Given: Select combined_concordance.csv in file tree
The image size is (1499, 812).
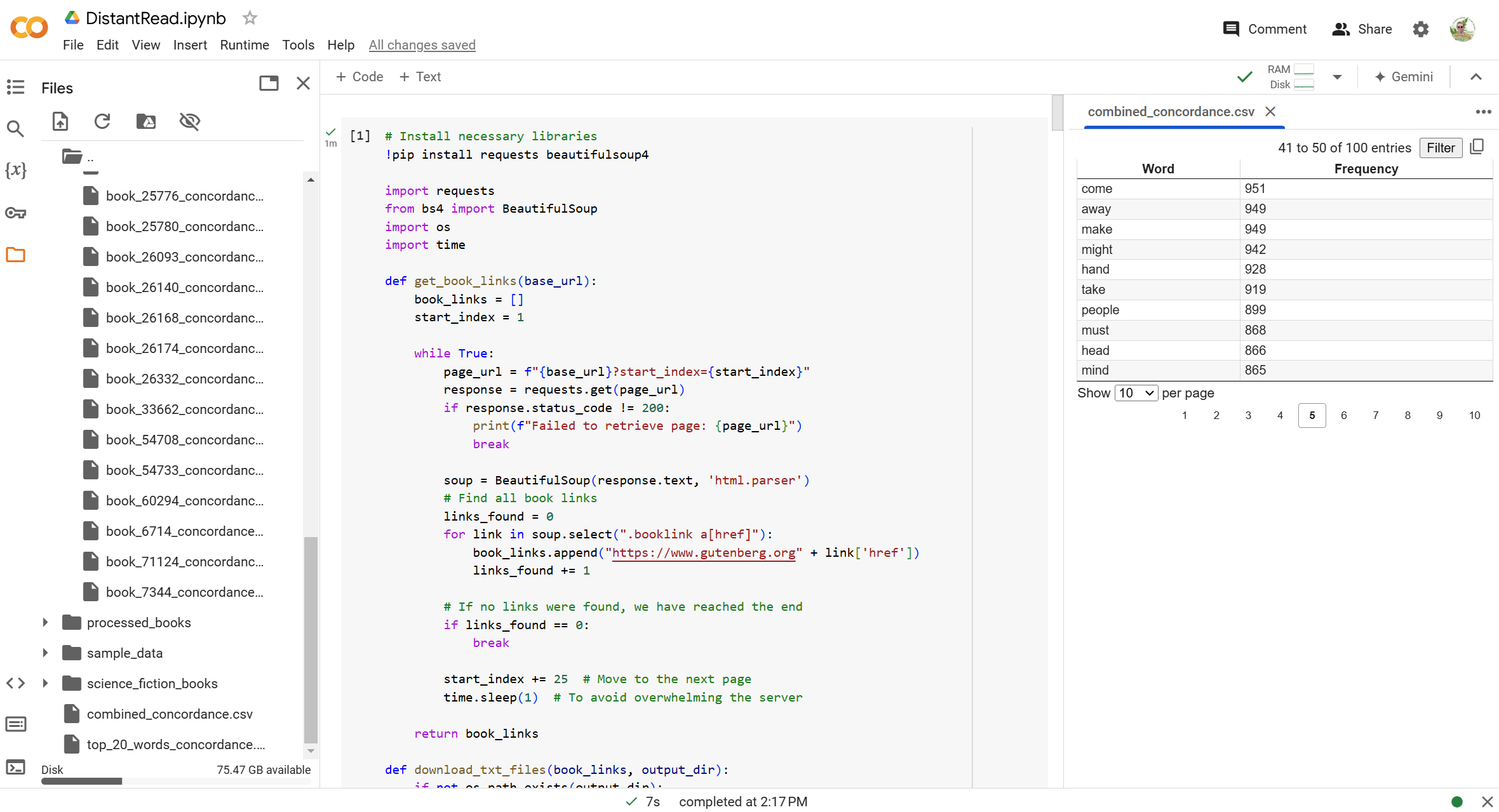Looking at the screenshot, I should click(170, 714).
